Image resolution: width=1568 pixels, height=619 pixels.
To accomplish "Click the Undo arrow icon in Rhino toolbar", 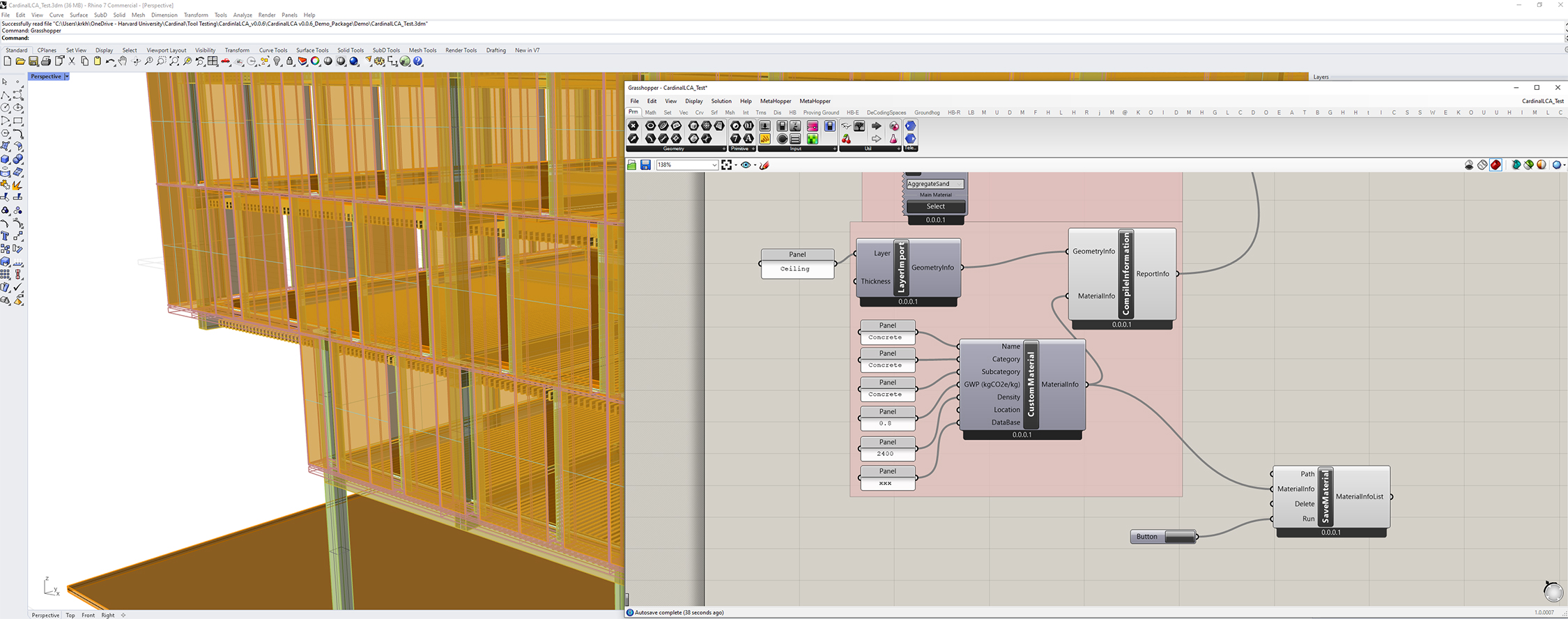I will [x=110, y=61].
